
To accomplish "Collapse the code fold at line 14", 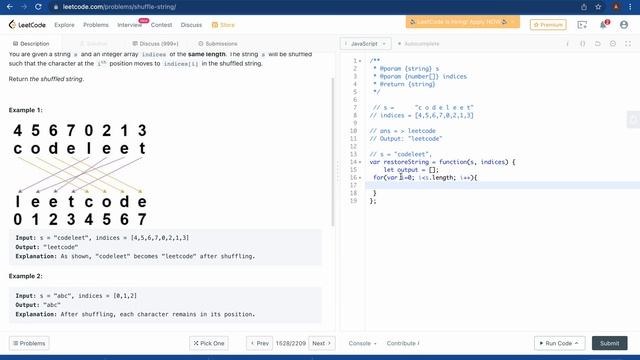I will tap(360, 162).
